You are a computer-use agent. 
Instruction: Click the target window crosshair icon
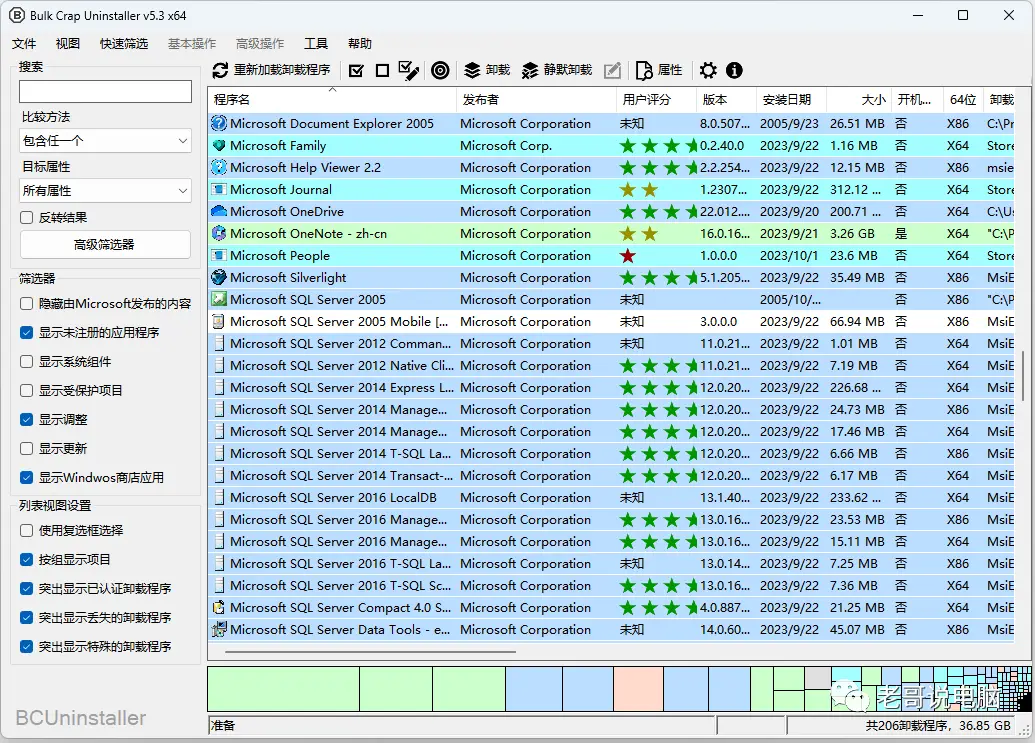tap(440, 70)
